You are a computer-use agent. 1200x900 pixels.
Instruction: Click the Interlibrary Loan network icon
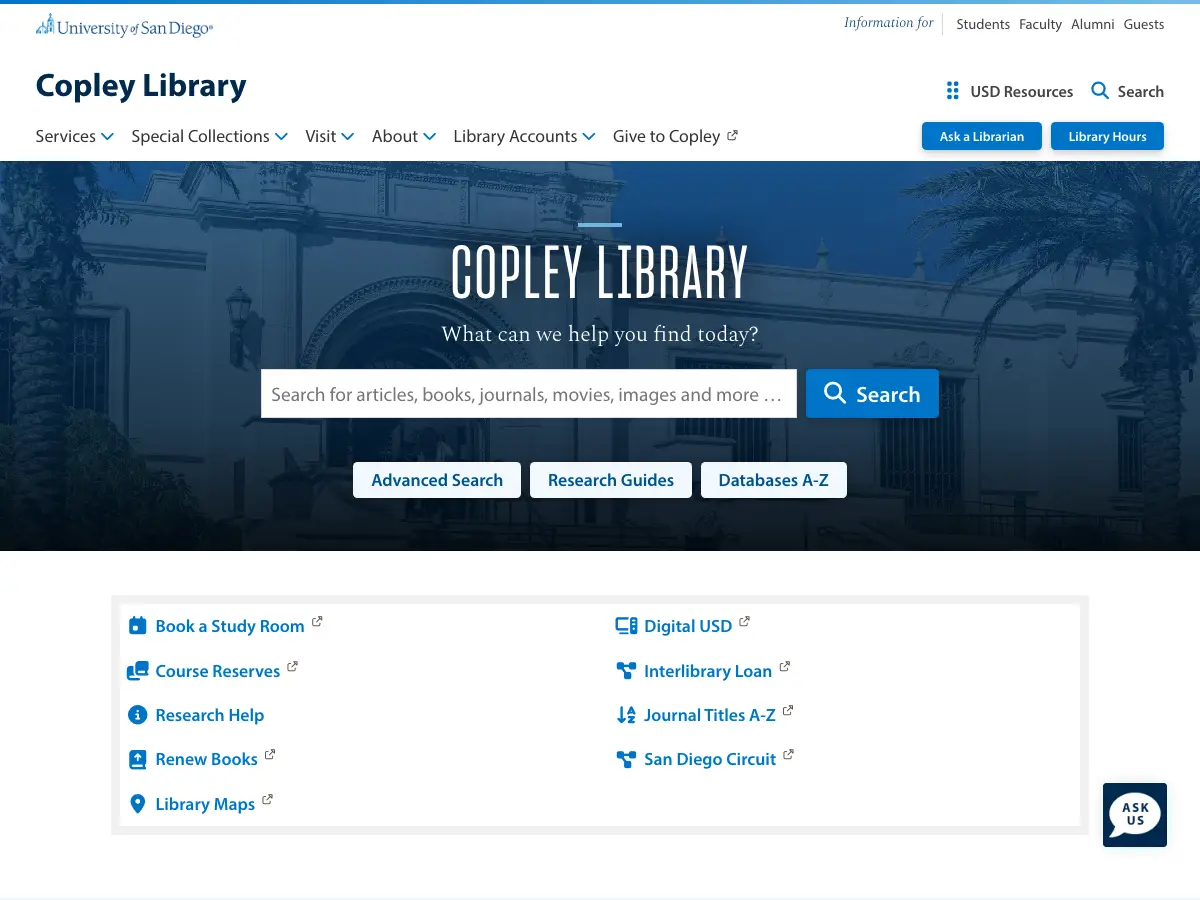pos(626,671)
